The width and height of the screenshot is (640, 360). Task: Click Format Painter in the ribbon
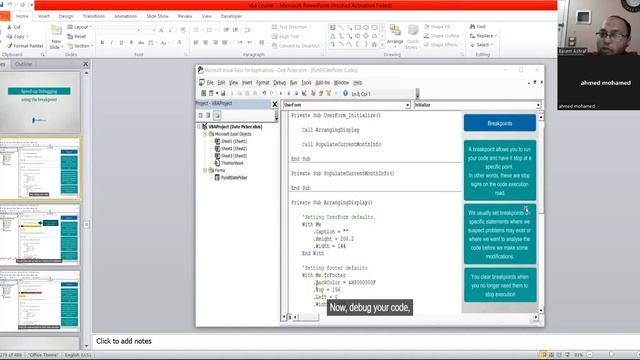tap(25, 46)
